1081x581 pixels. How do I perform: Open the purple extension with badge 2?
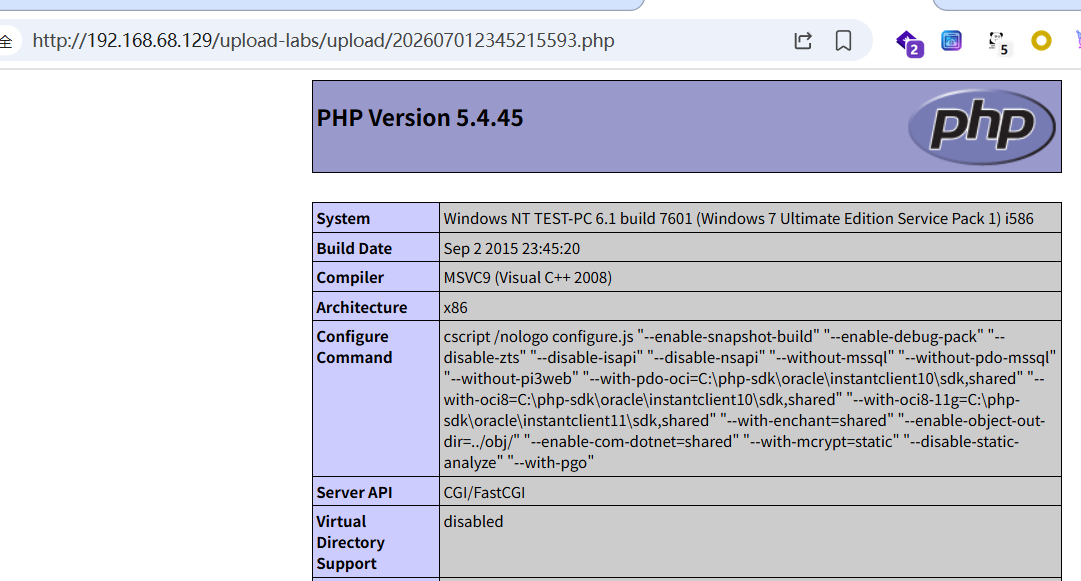coord(909,43)
